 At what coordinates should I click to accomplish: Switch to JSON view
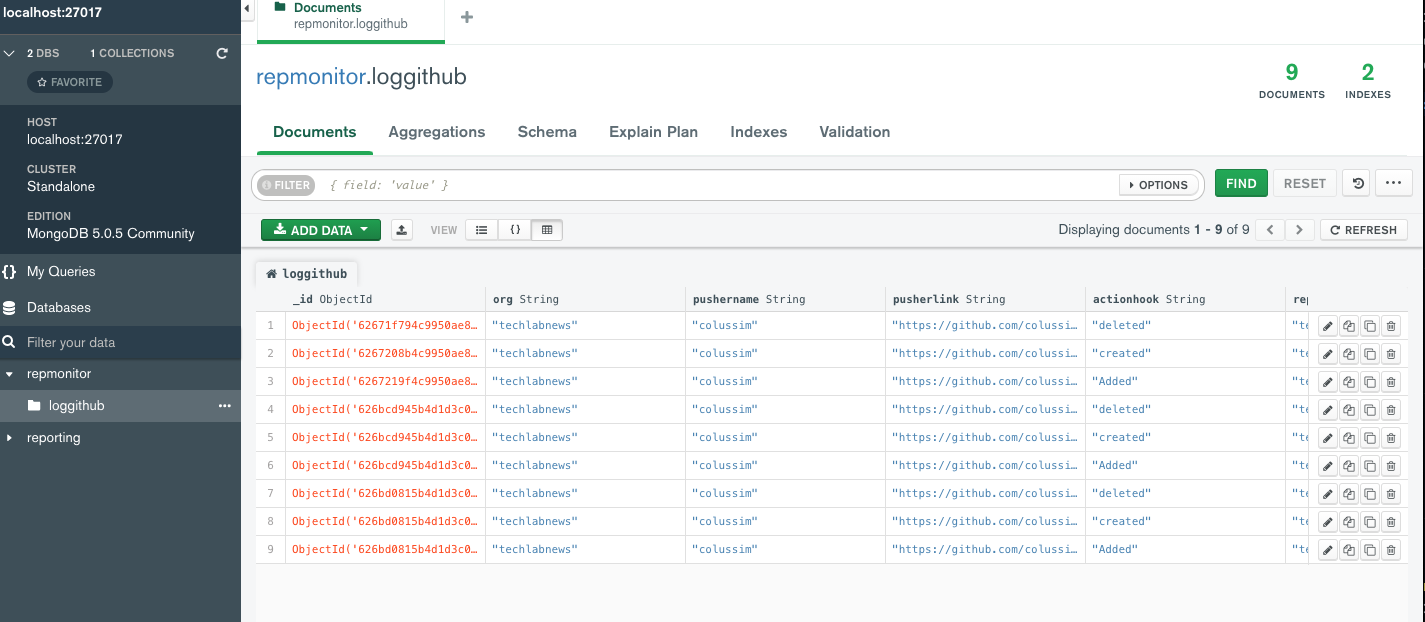click(x=515, y=230)
